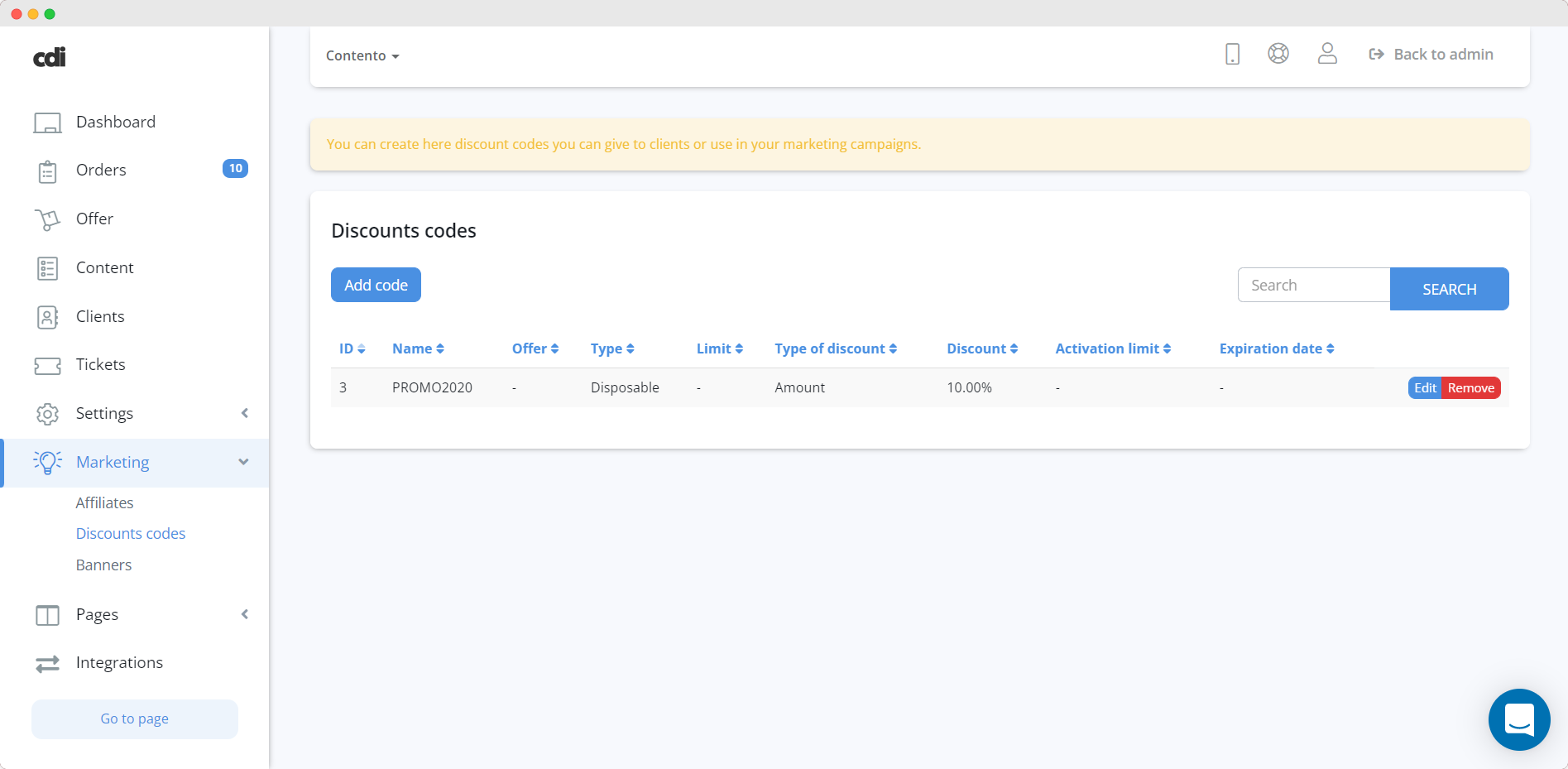
Task: Click the 10.00% discount cell
Action: (969, 387)
